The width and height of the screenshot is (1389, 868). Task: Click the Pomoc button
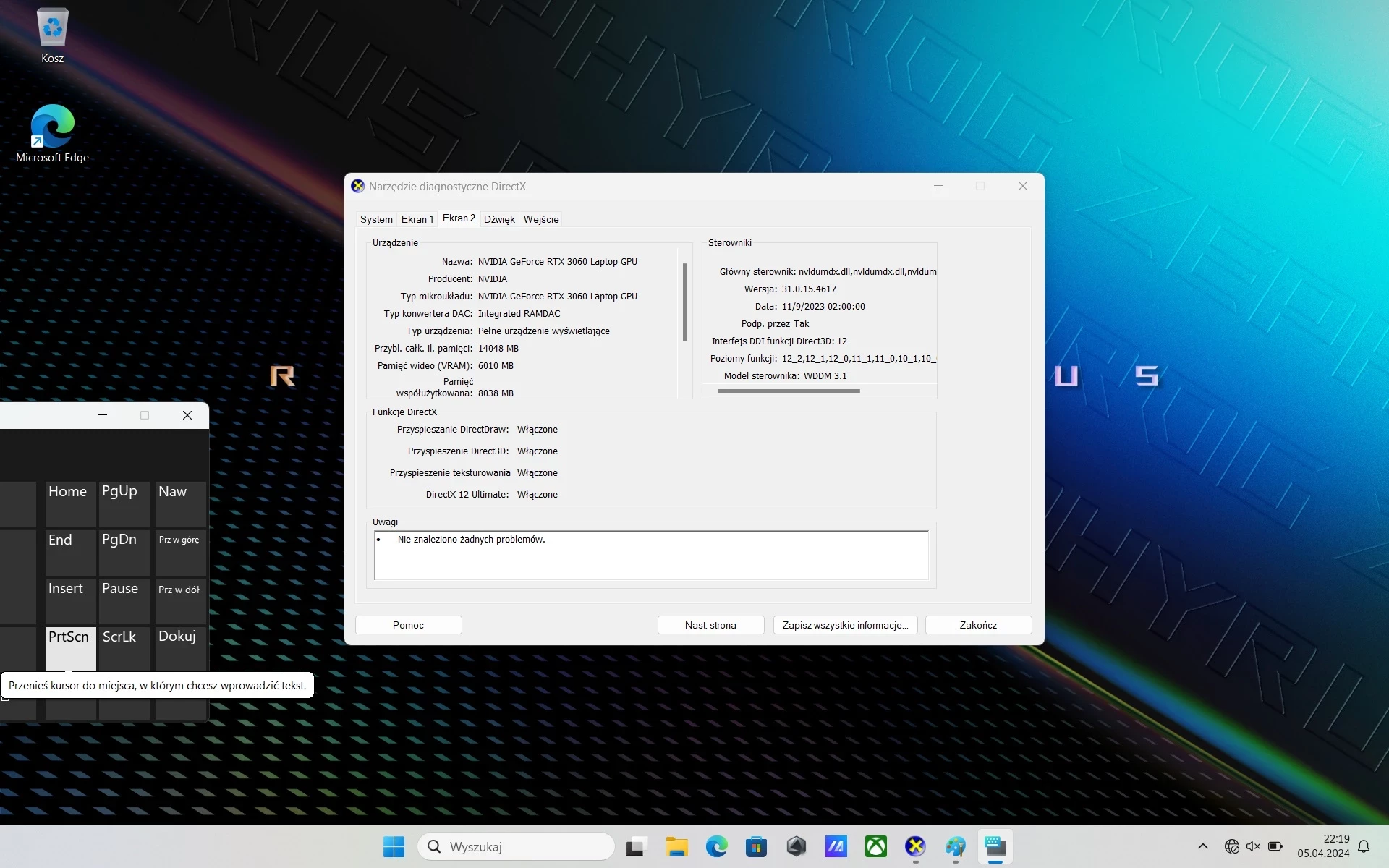408,625
